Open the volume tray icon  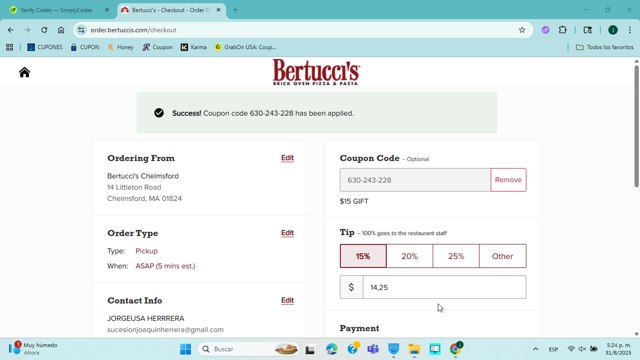(582, 349)
